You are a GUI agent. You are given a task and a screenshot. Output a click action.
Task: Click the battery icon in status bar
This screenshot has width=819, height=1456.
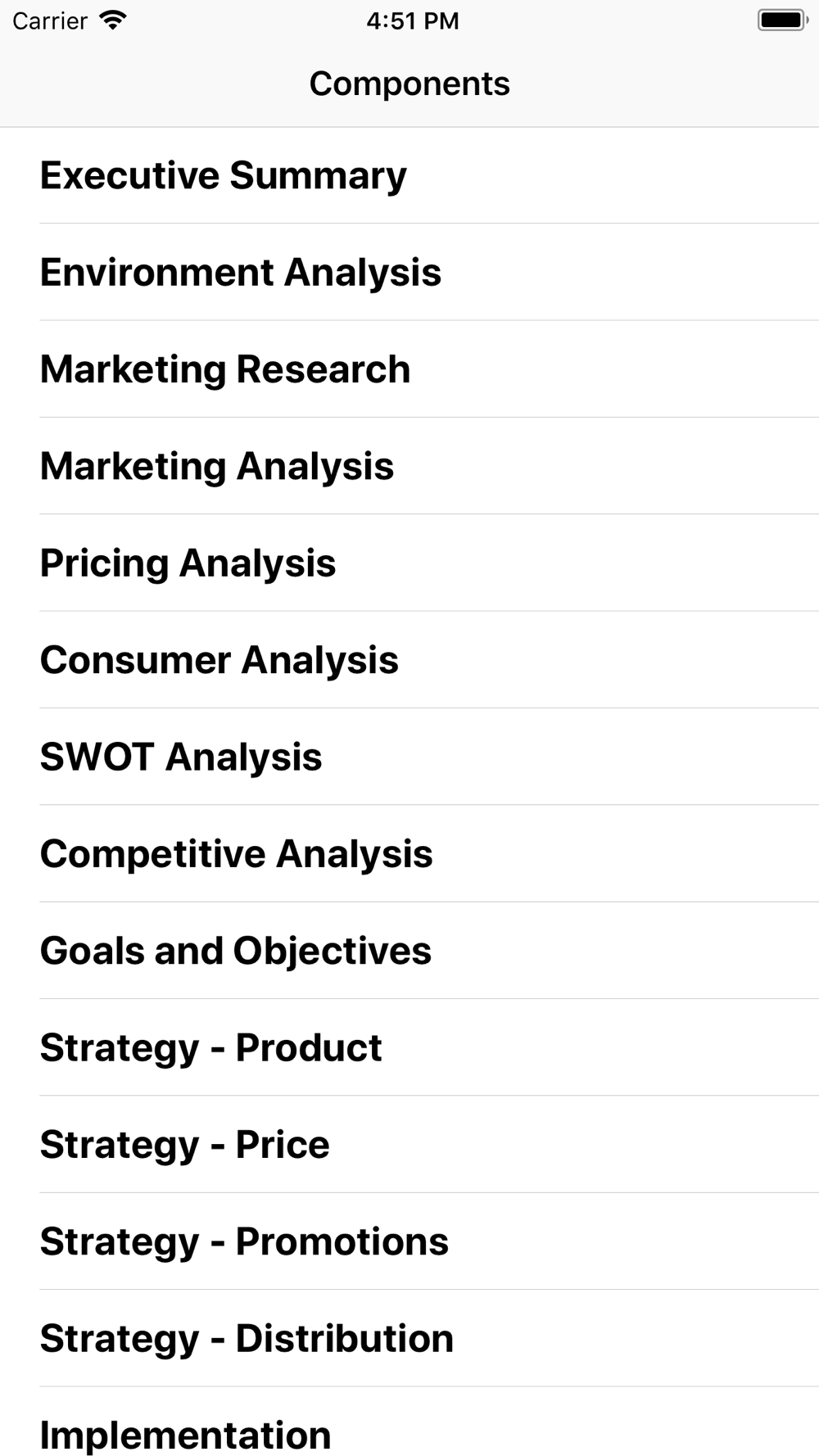(783, 20)
